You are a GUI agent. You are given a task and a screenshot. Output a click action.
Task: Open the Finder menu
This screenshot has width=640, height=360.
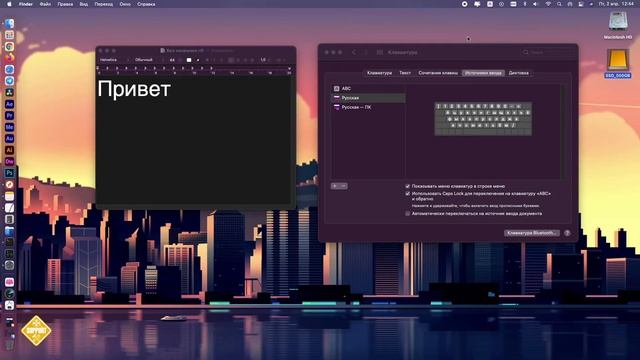(26, 4)
